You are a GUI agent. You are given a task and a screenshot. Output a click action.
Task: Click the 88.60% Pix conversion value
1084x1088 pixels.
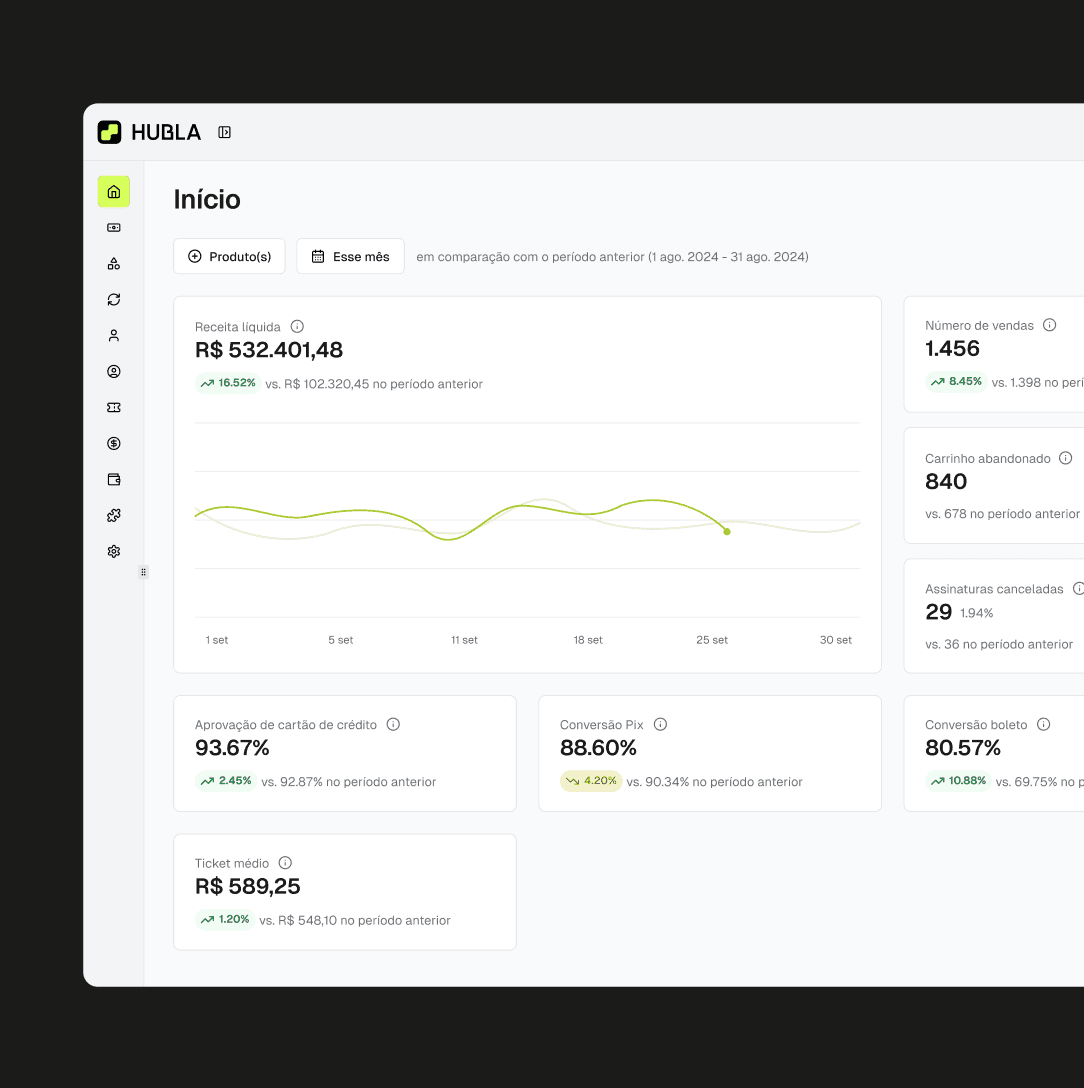tap(598, 748)
